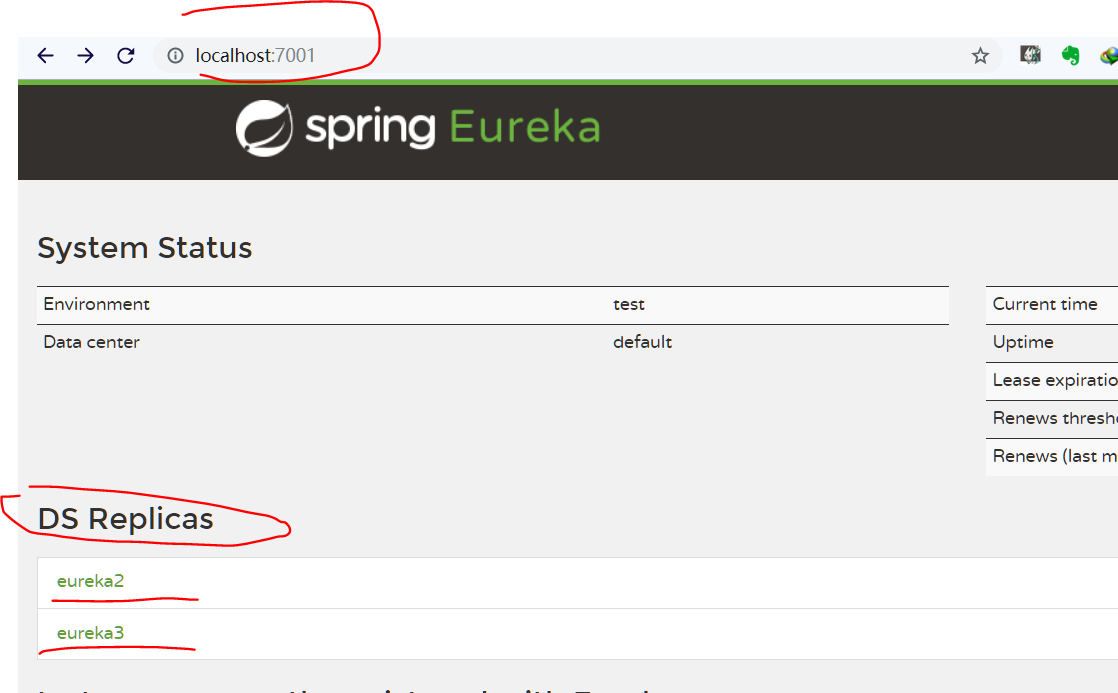Click the DS Replicas heading
Screen dimensions: 1118x693
(x=125, y=518)
